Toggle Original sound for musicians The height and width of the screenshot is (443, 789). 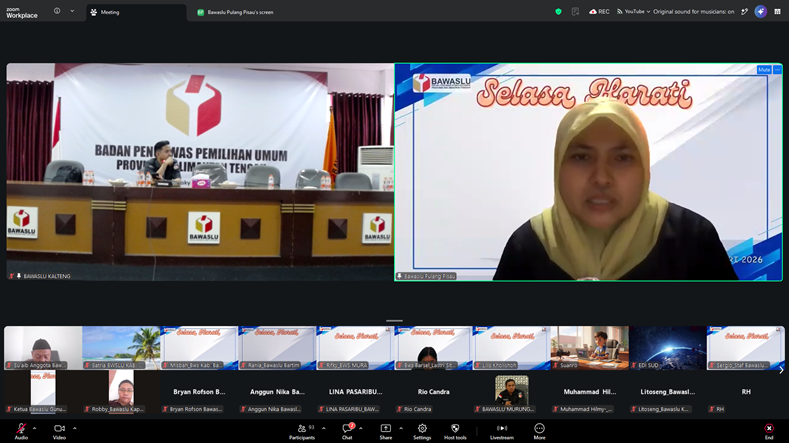[x=693, y=12]
